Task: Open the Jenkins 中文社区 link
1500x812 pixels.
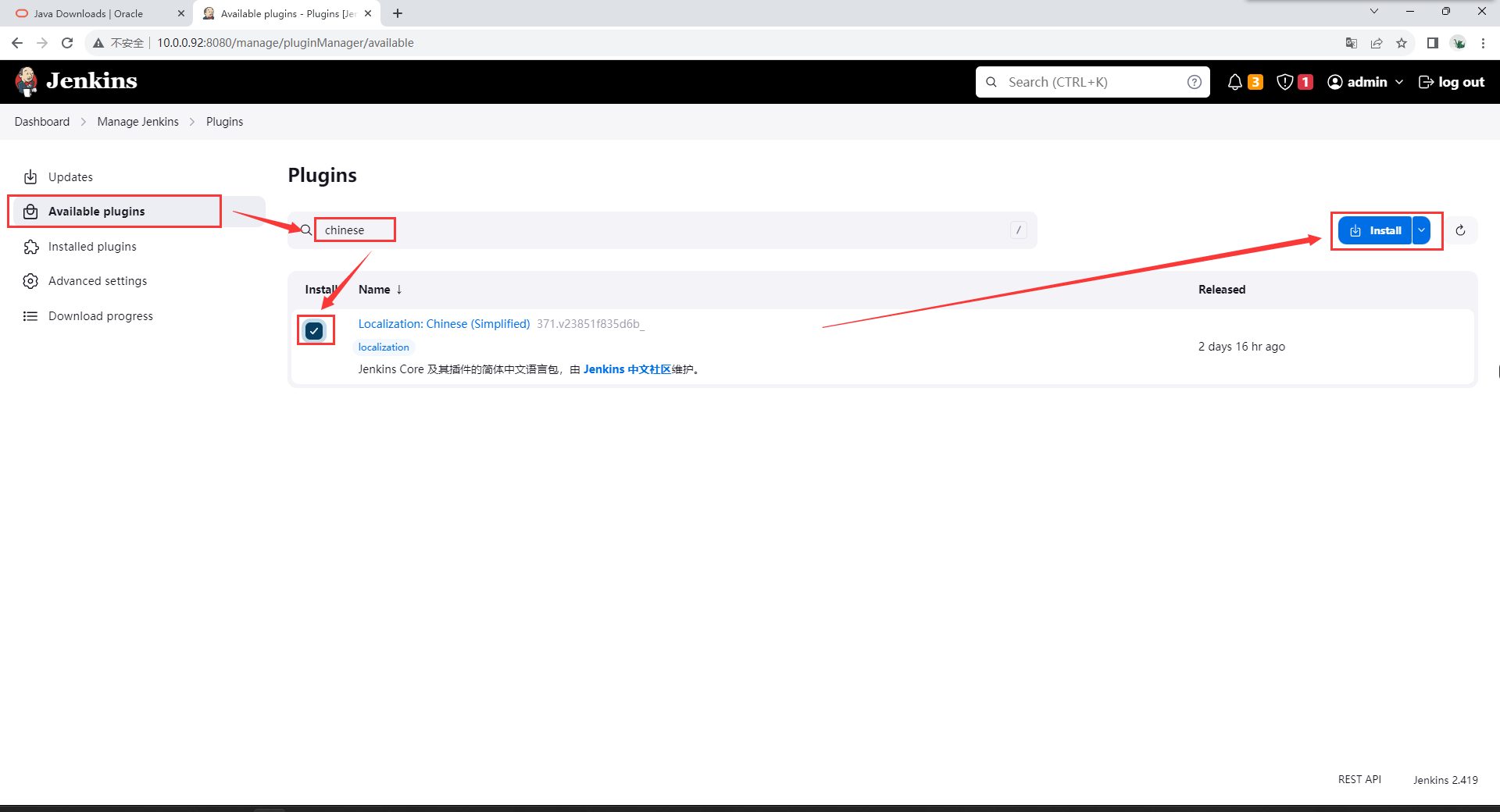Action: (x=627, y=369)
